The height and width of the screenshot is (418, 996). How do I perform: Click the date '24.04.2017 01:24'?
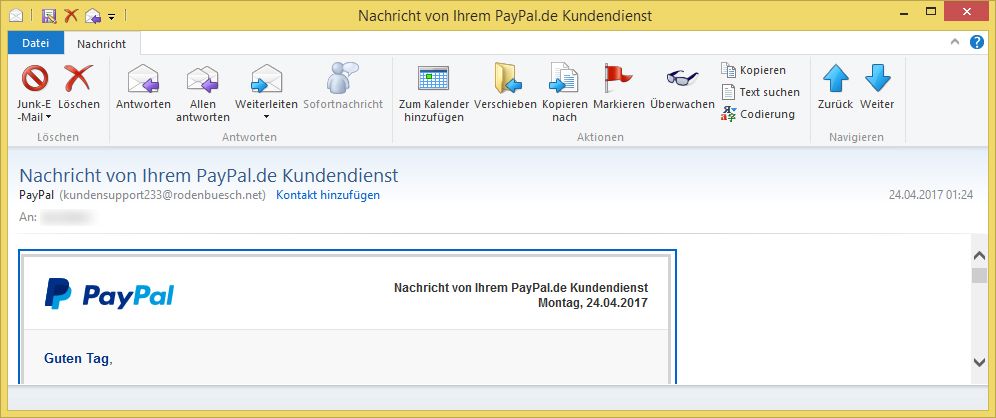pos(931,195)
